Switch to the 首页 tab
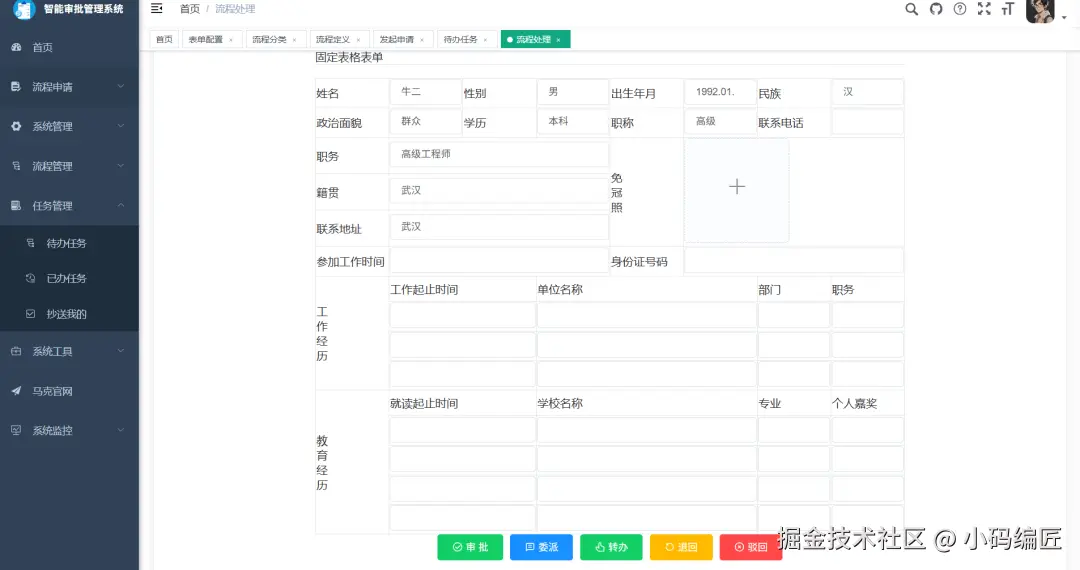Screen dimensions: 1080x570 pyautogui.click(x=164, y=39)
